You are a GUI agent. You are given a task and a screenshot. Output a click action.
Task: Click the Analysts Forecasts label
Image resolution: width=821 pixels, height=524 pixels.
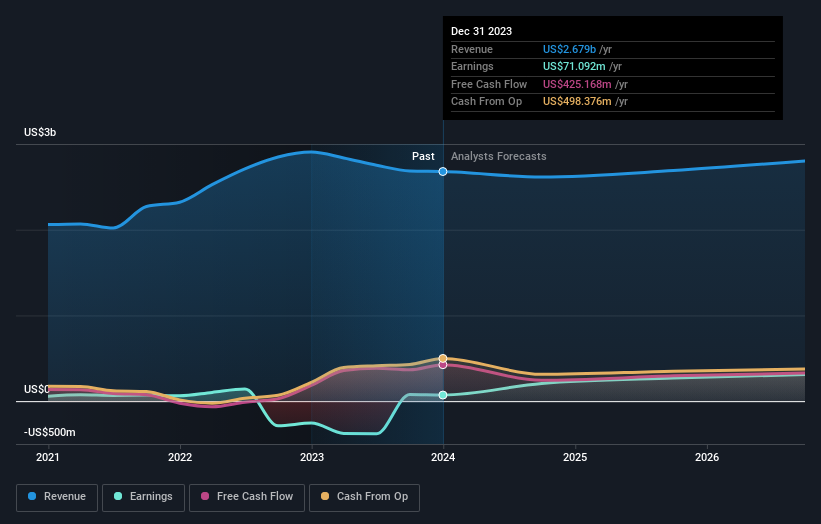click(498, 157)
